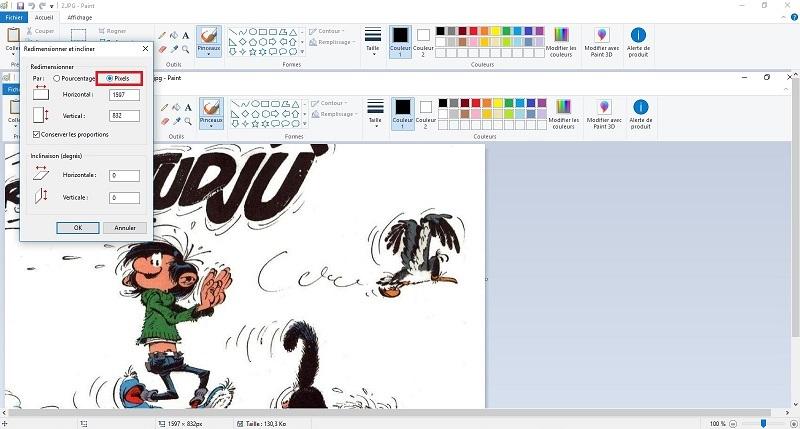The width and height of the screenshot is (800, 429).
Task: Select Couleur 1 in the upper Paint window
Action: (x=400, y=41)
